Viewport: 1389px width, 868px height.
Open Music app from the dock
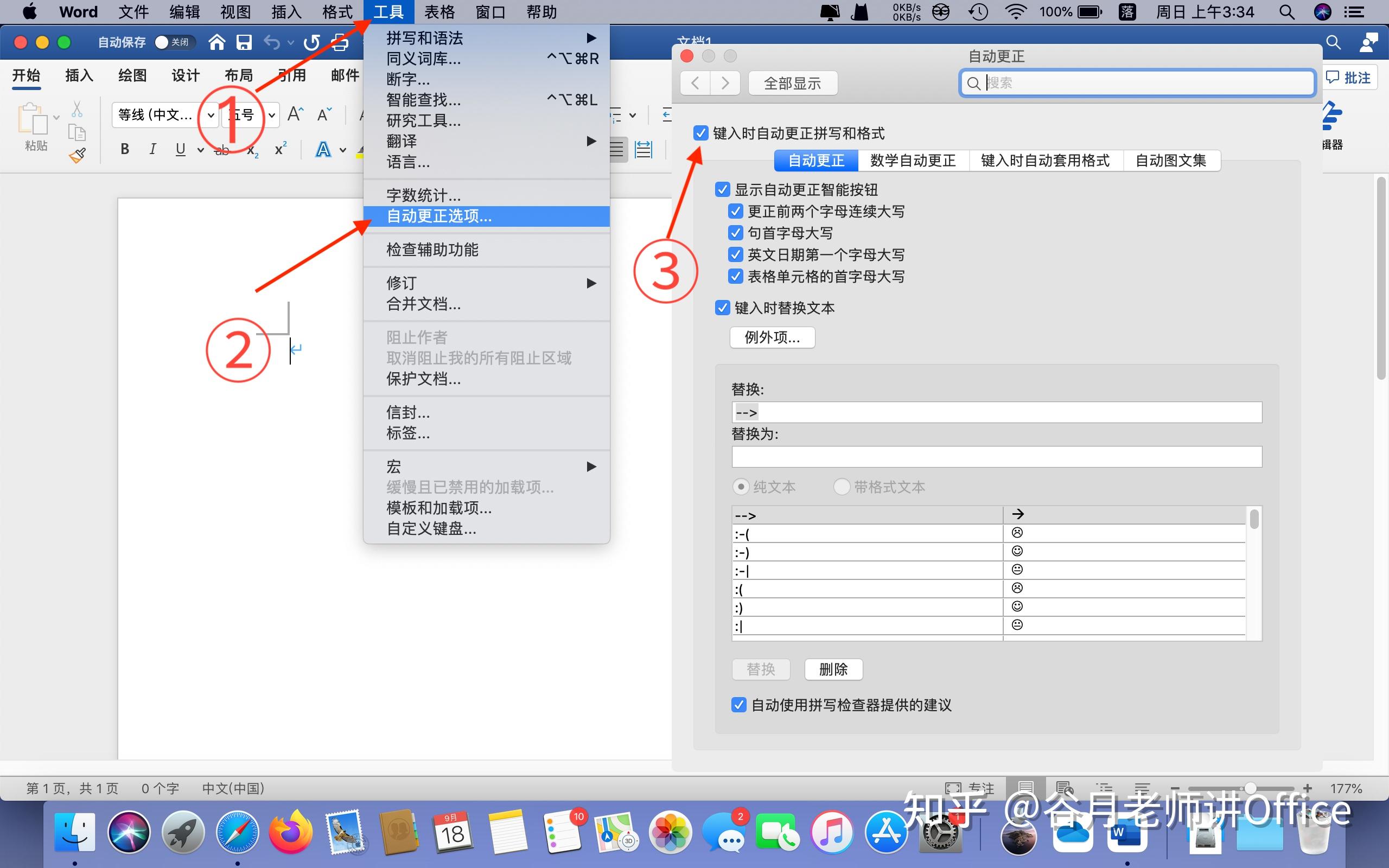pyautogui.click(x=832, y=832)
